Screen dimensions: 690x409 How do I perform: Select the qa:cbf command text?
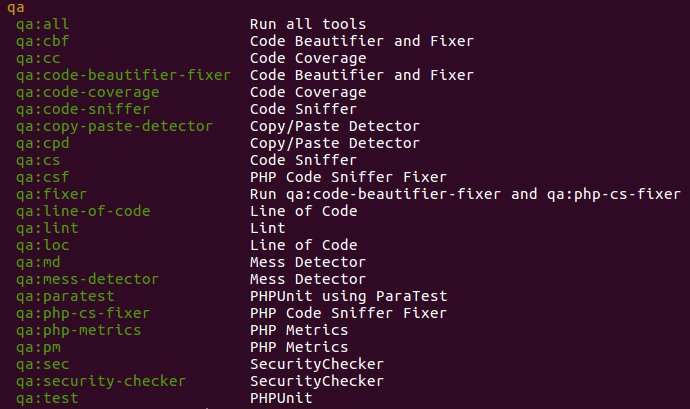pos(43,41)
